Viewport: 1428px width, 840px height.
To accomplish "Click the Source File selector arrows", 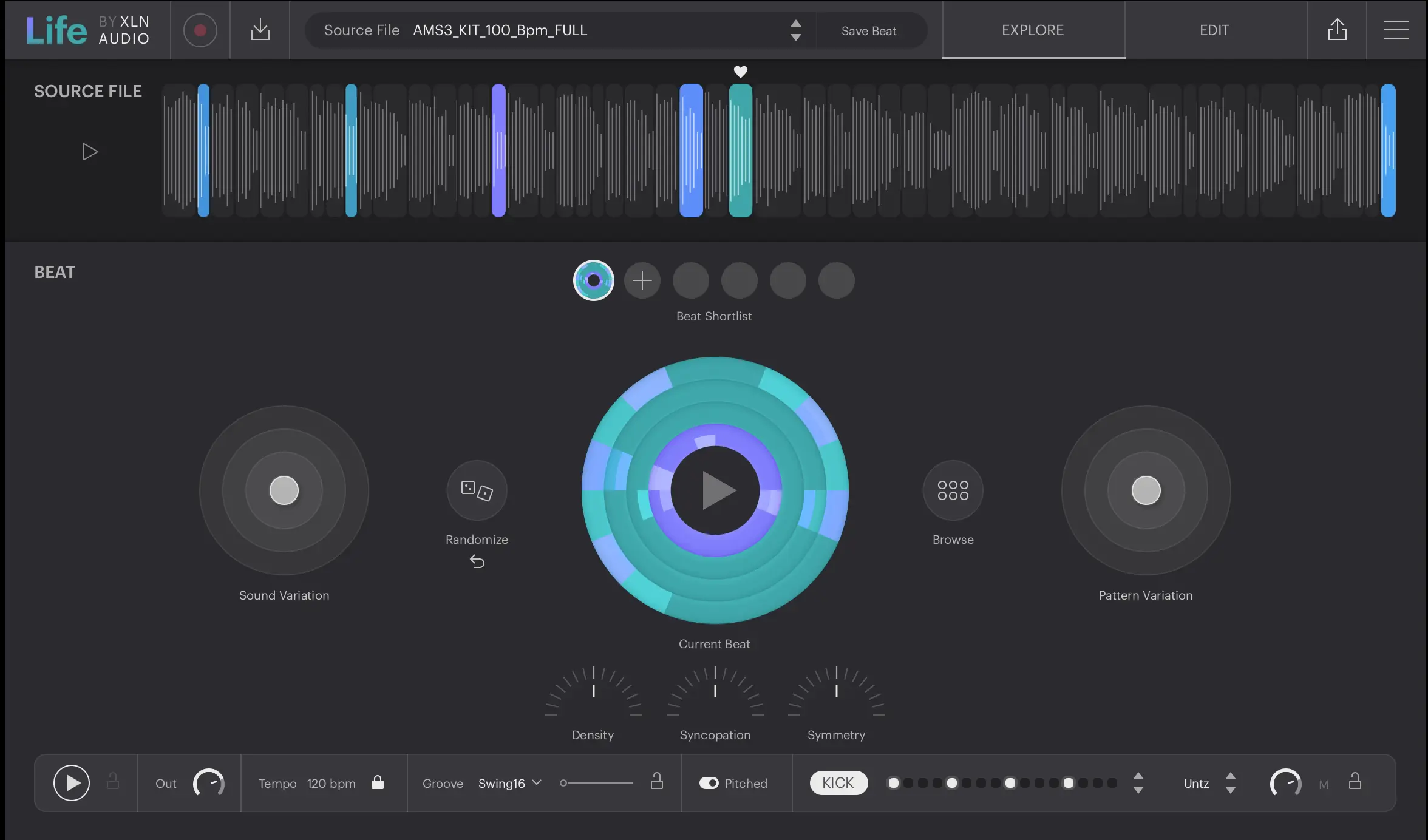I will click(x=795, y=30).
